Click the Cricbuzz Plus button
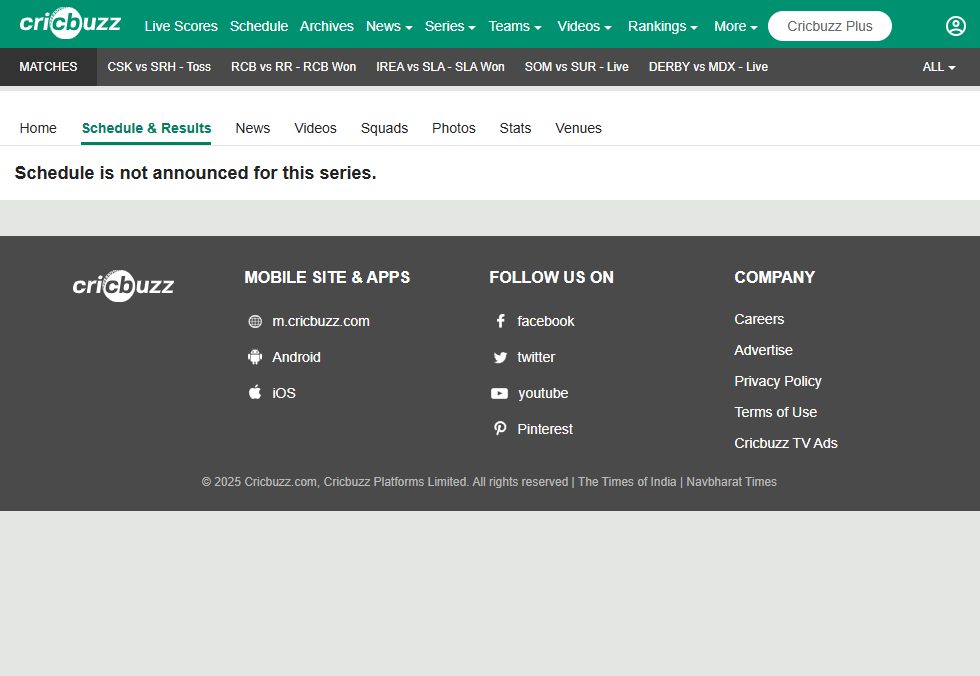 point(829,26)
